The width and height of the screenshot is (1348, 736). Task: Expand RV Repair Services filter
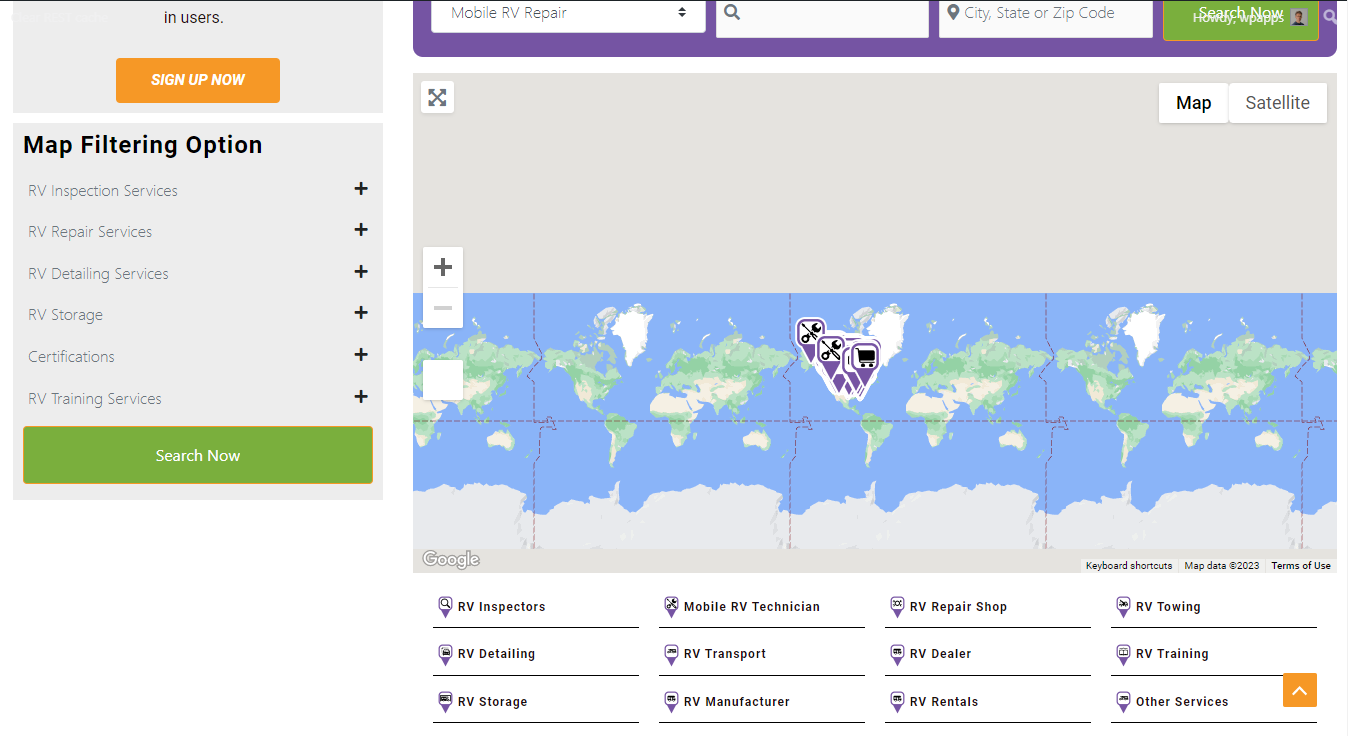click(x=361, y=230)
